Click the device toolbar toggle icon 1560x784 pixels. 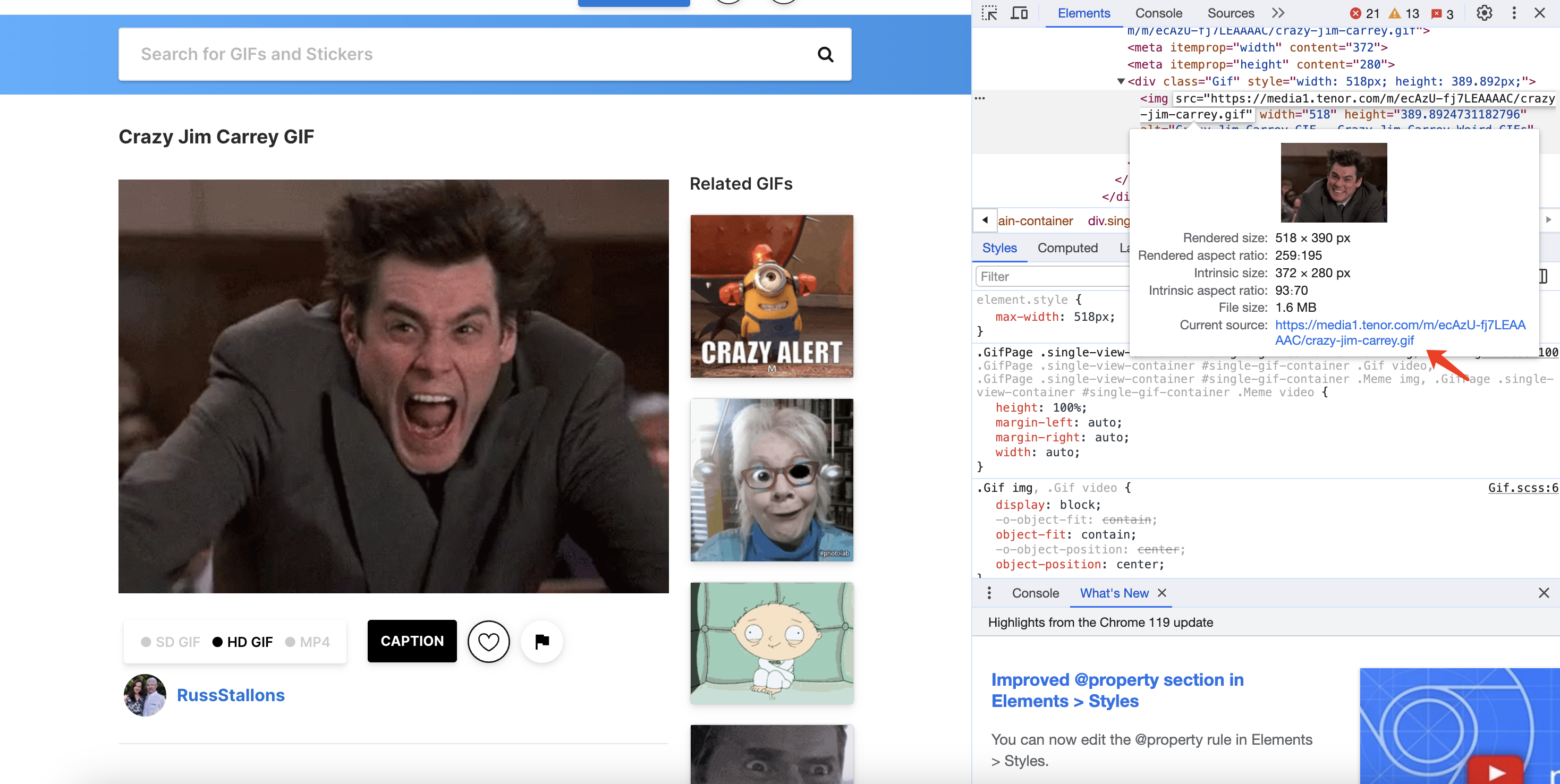pyautogui.click(x=1021, y=12)
